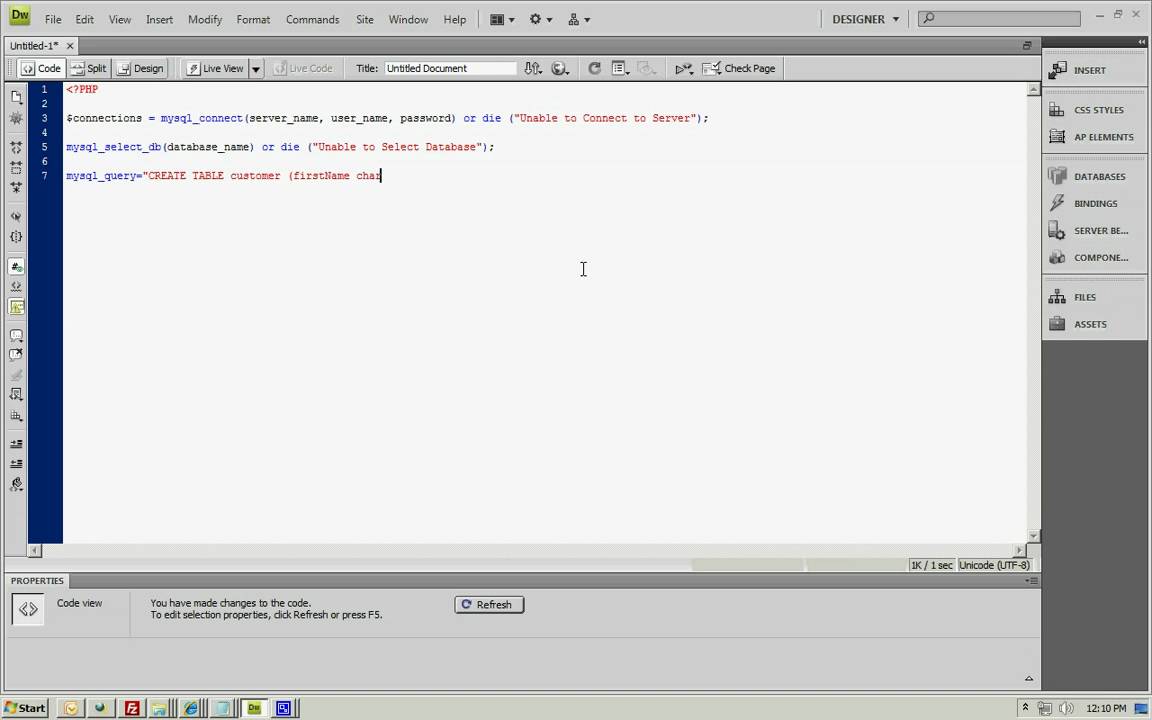The width and height of the screenshot is (1152, 720).
Task: Click the Collapse Full Tag icon
Action: pyautogui.click(x=16, y=148)
